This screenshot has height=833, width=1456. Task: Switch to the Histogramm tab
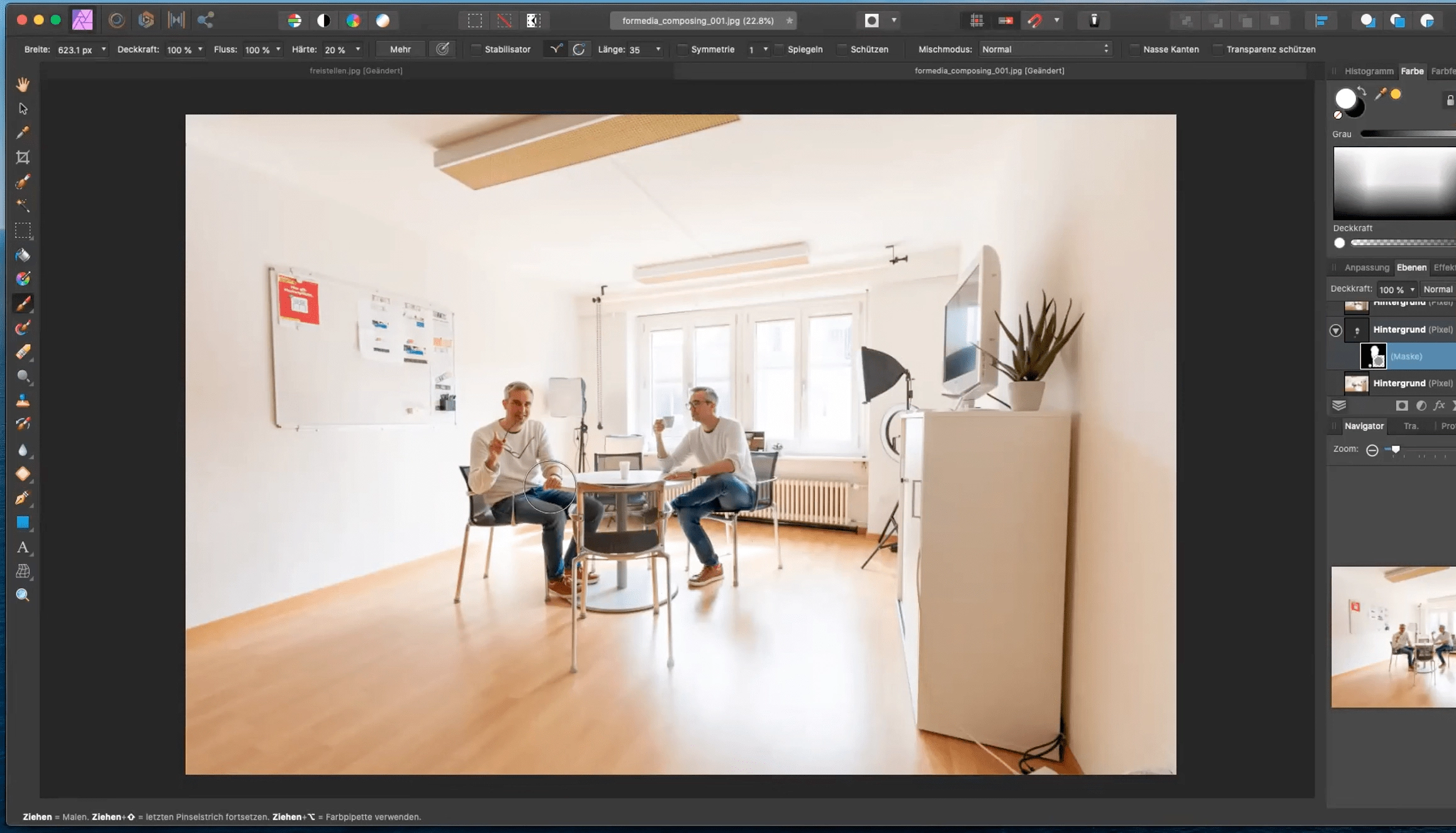click(1369, 71)
